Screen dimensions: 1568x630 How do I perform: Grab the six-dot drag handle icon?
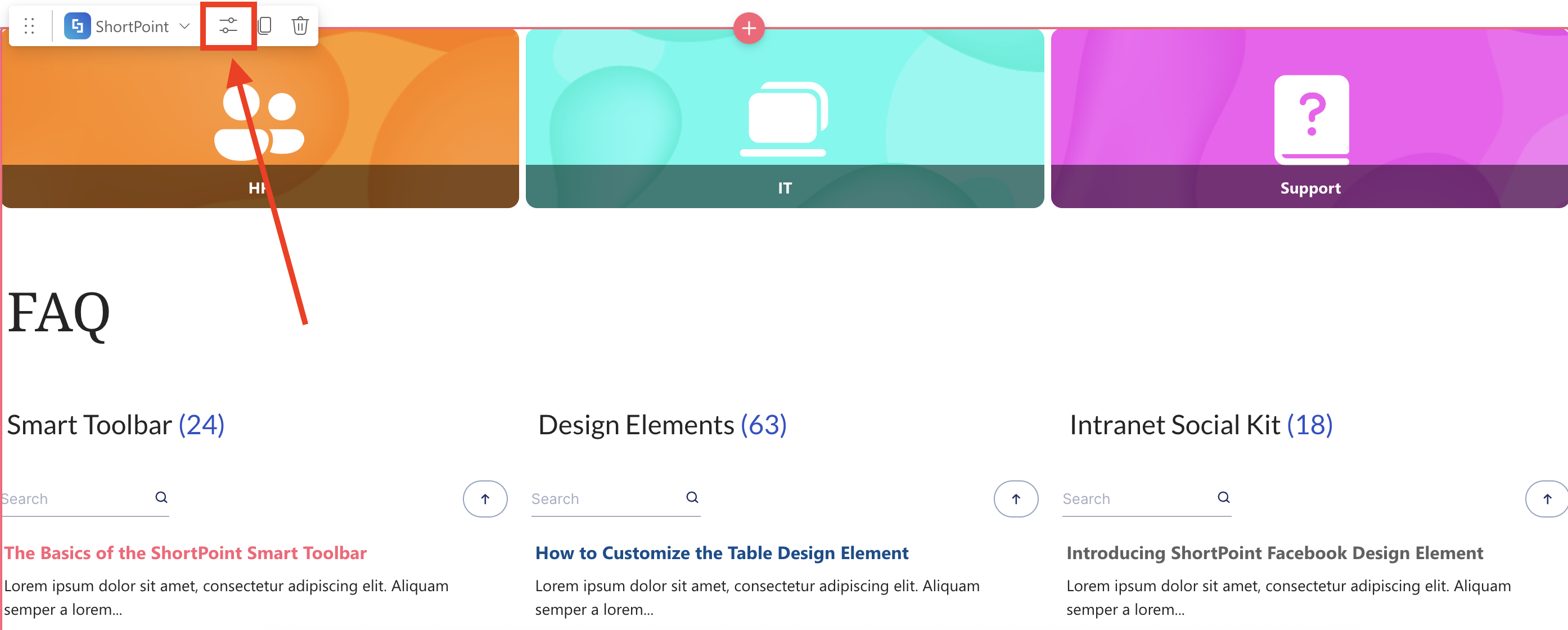[29, 26]
